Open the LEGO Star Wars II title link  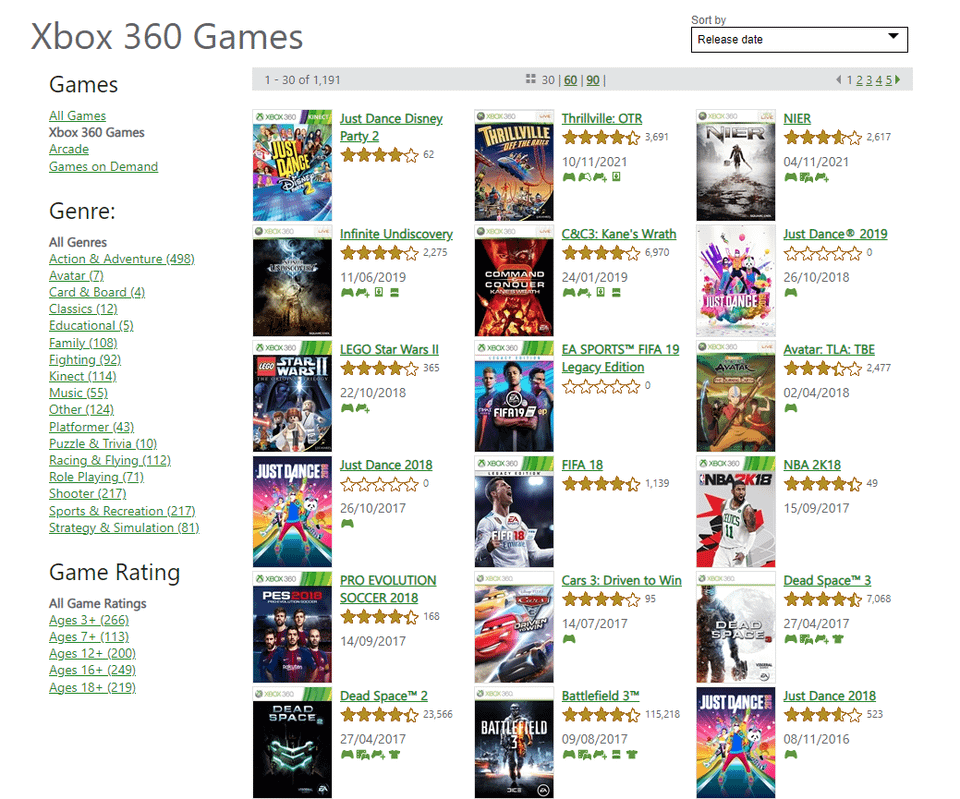click(389, 349)
